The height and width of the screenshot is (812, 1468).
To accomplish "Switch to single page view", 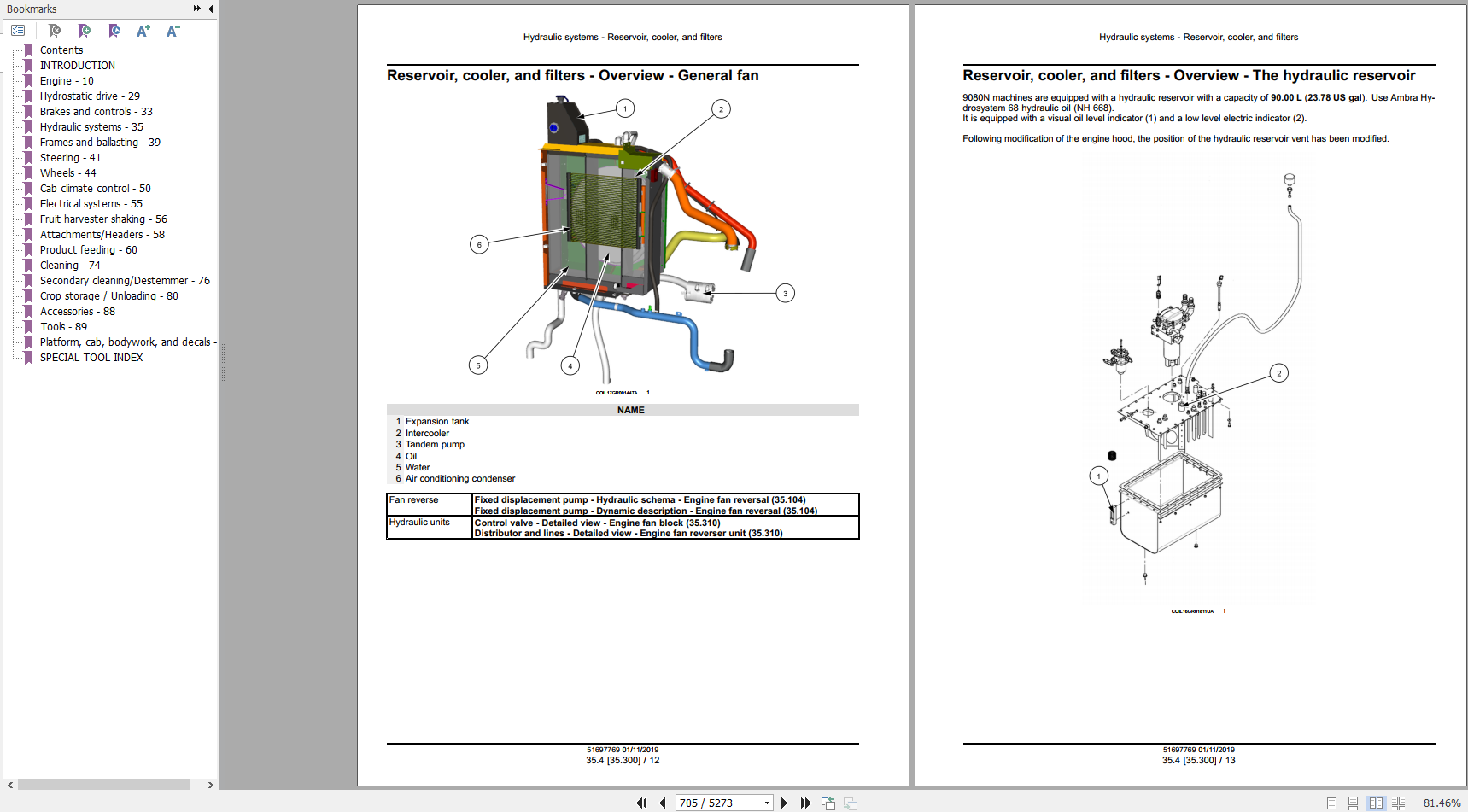I will coord(1331,803).
